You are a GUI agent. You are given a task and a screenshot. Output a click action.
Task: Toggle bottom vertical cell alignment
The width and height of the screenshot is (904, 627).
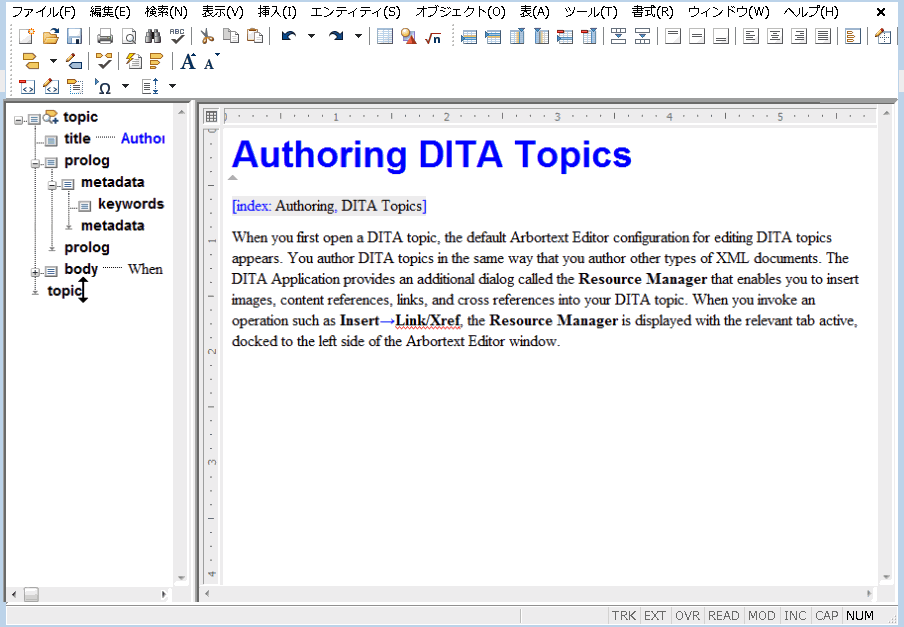tap(721, 36)
